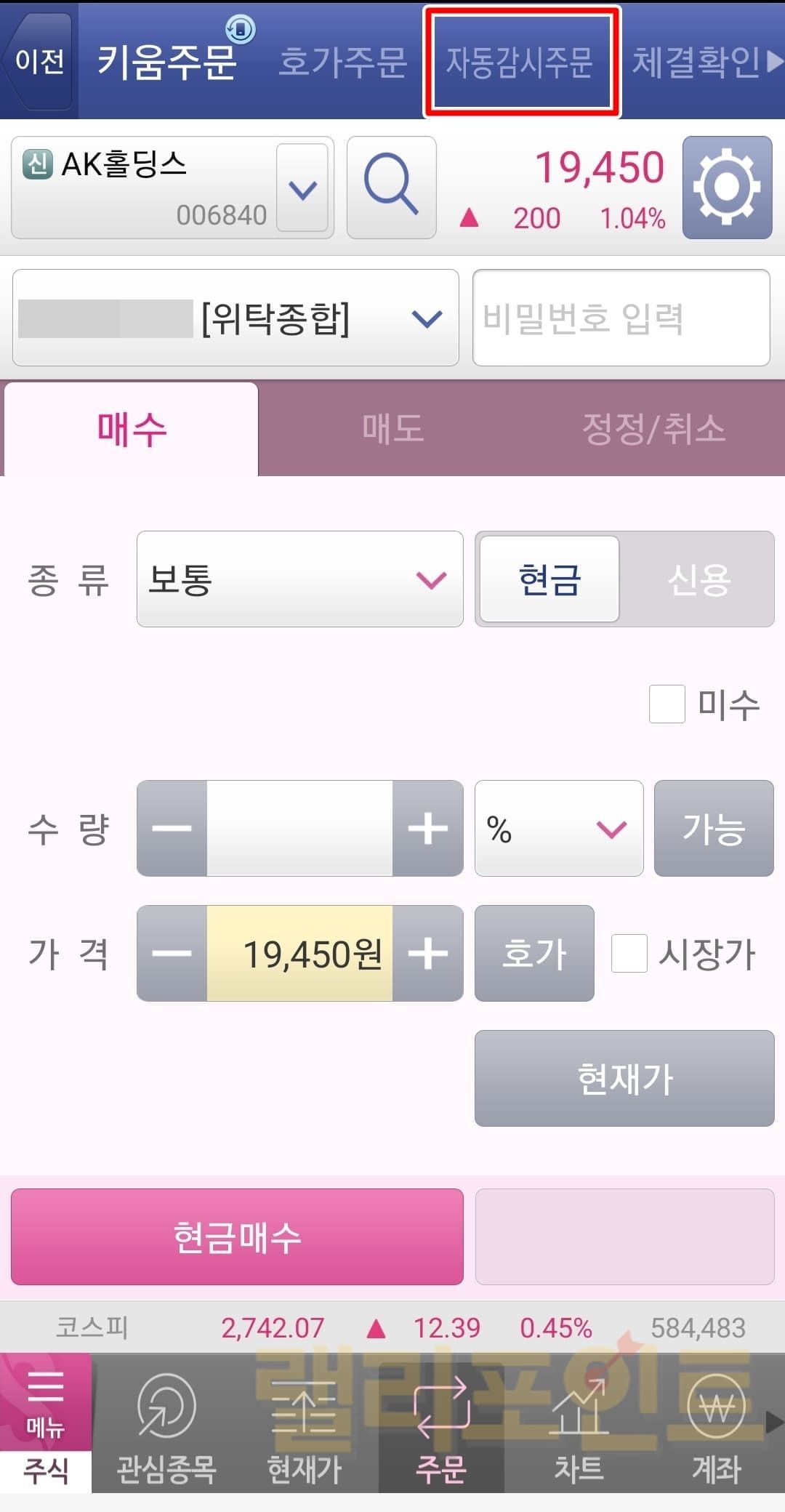Increase price with the plus stepper
The width and height of the screenshot is (785, 1512).
pyautogui.click(x=427, y=953)
